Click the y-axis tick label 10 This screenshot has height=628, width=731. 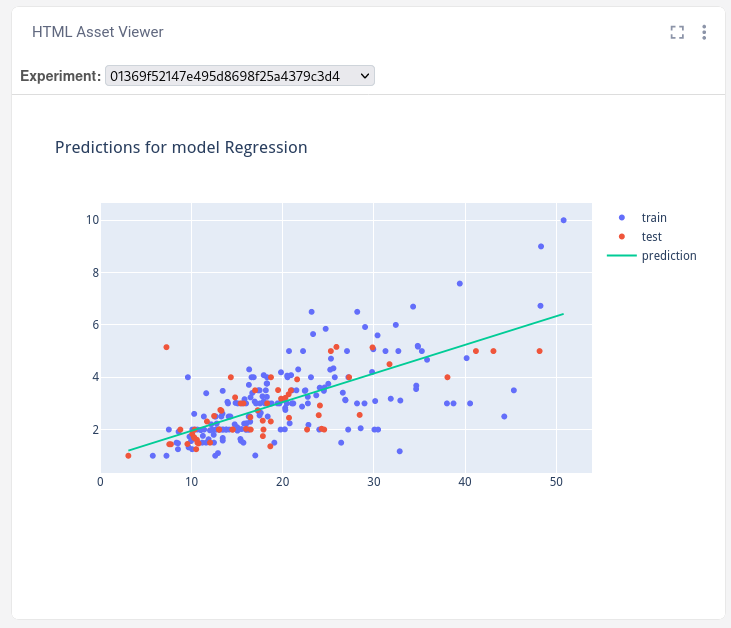coord(91,219)
